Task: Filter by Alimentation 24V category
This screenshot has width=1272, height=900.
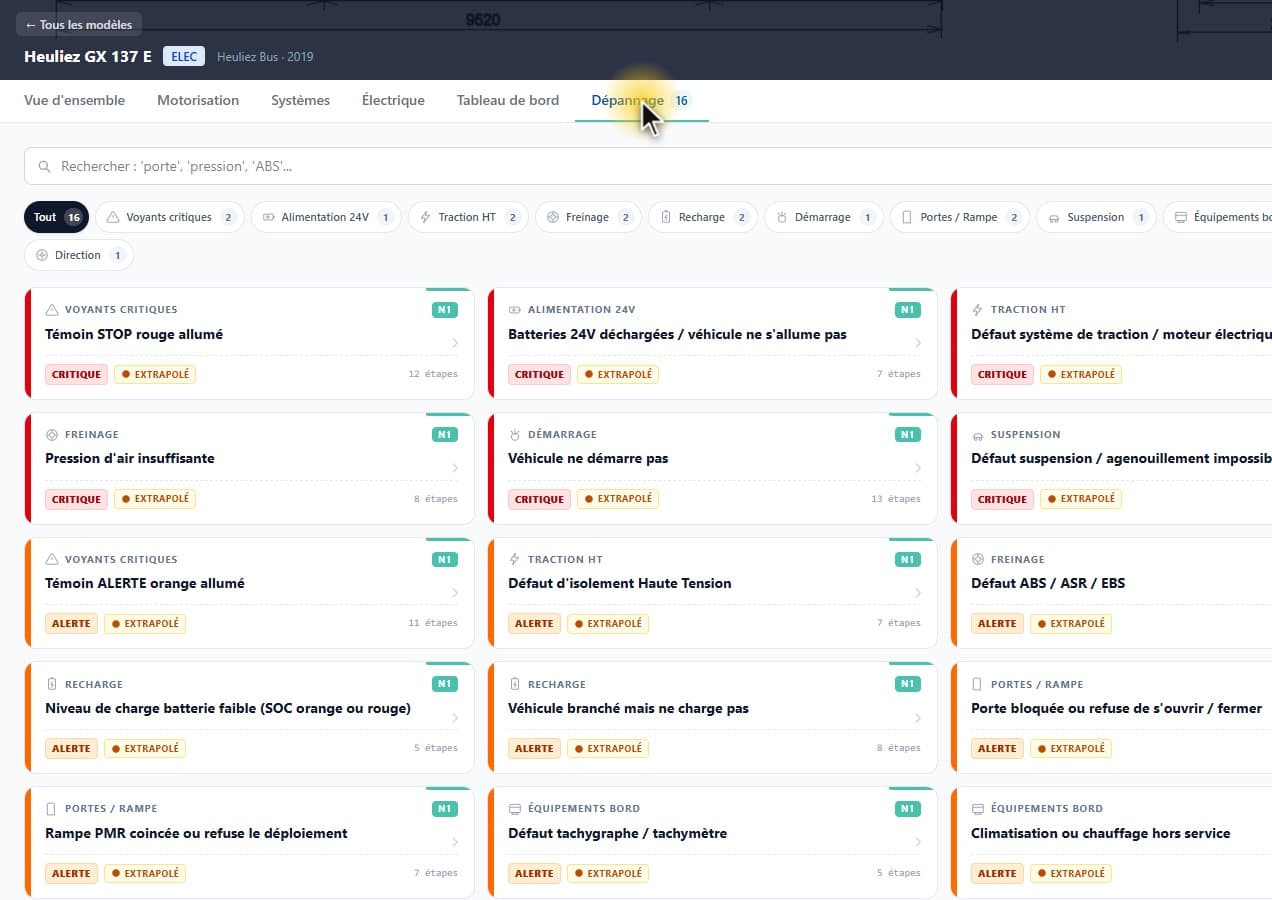Action: (x=325, y=217)
